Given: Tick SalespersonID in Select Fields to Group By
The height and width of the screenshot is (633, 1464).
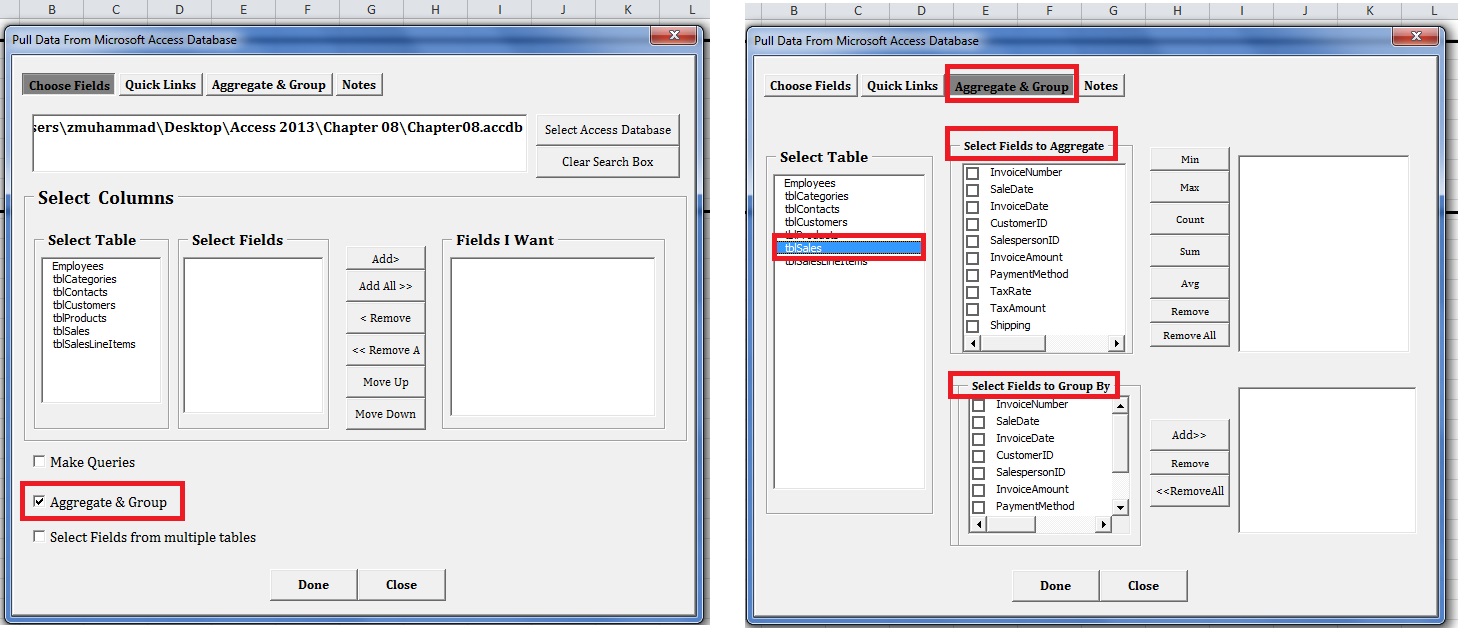Looking at the screenshot, I should (x=978, y=473).
